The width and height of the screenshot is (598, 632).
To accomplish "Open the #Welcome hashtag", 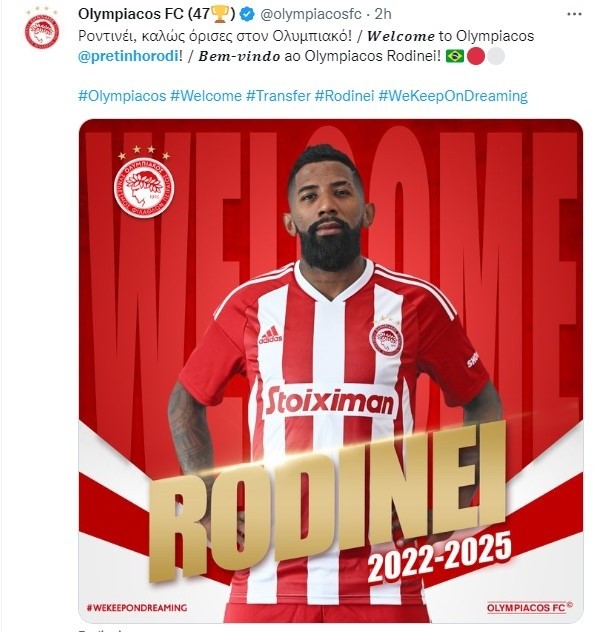I will click(x=206, y=96).
